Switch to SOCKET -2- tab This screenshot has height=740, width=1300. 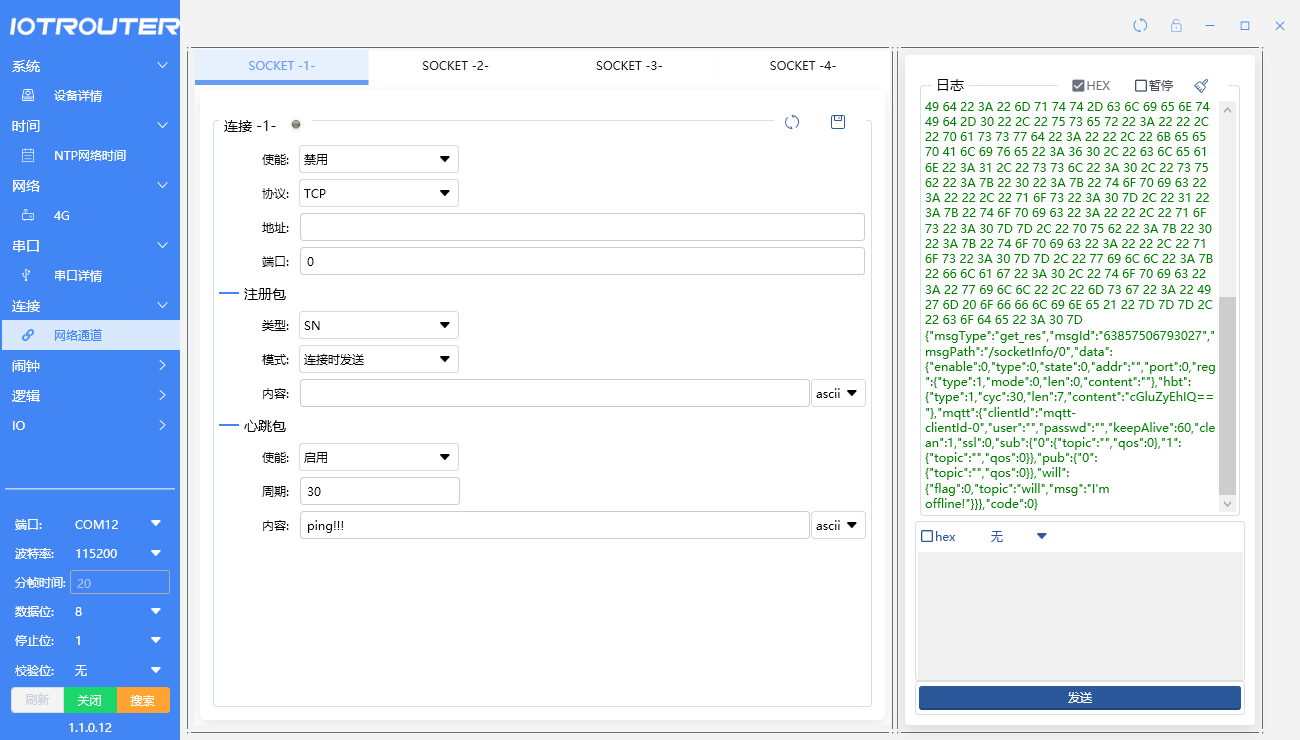pyautogui.click(x=455, y=66)
